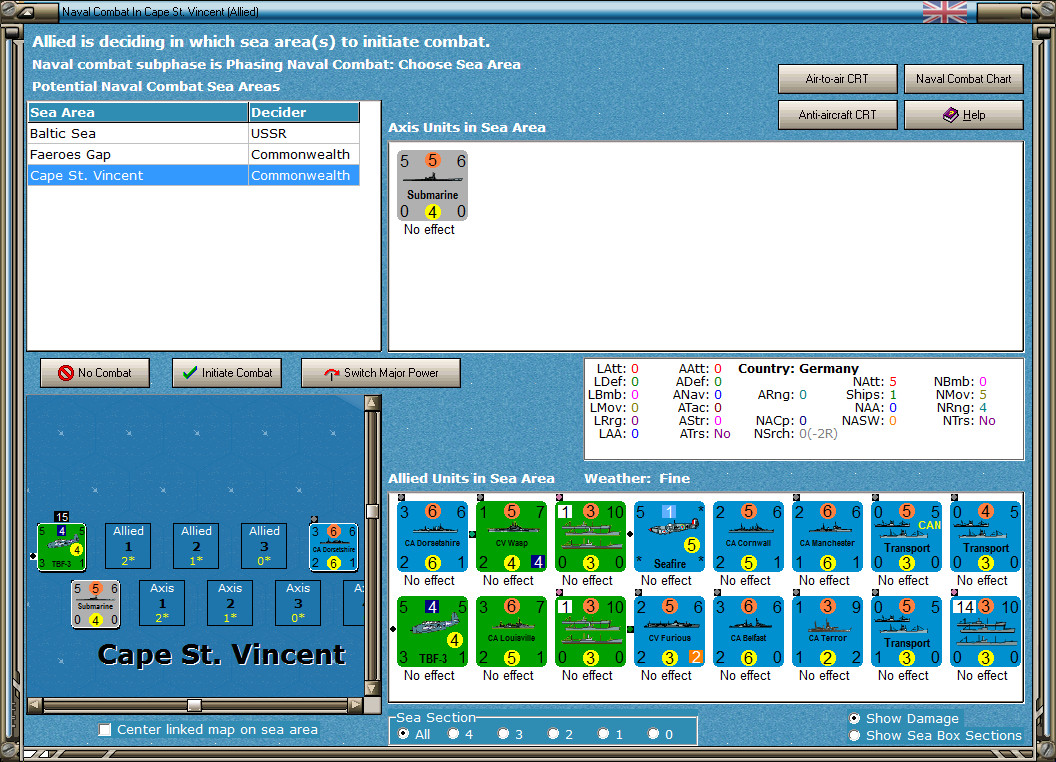Open the Help button

point(963,115)
